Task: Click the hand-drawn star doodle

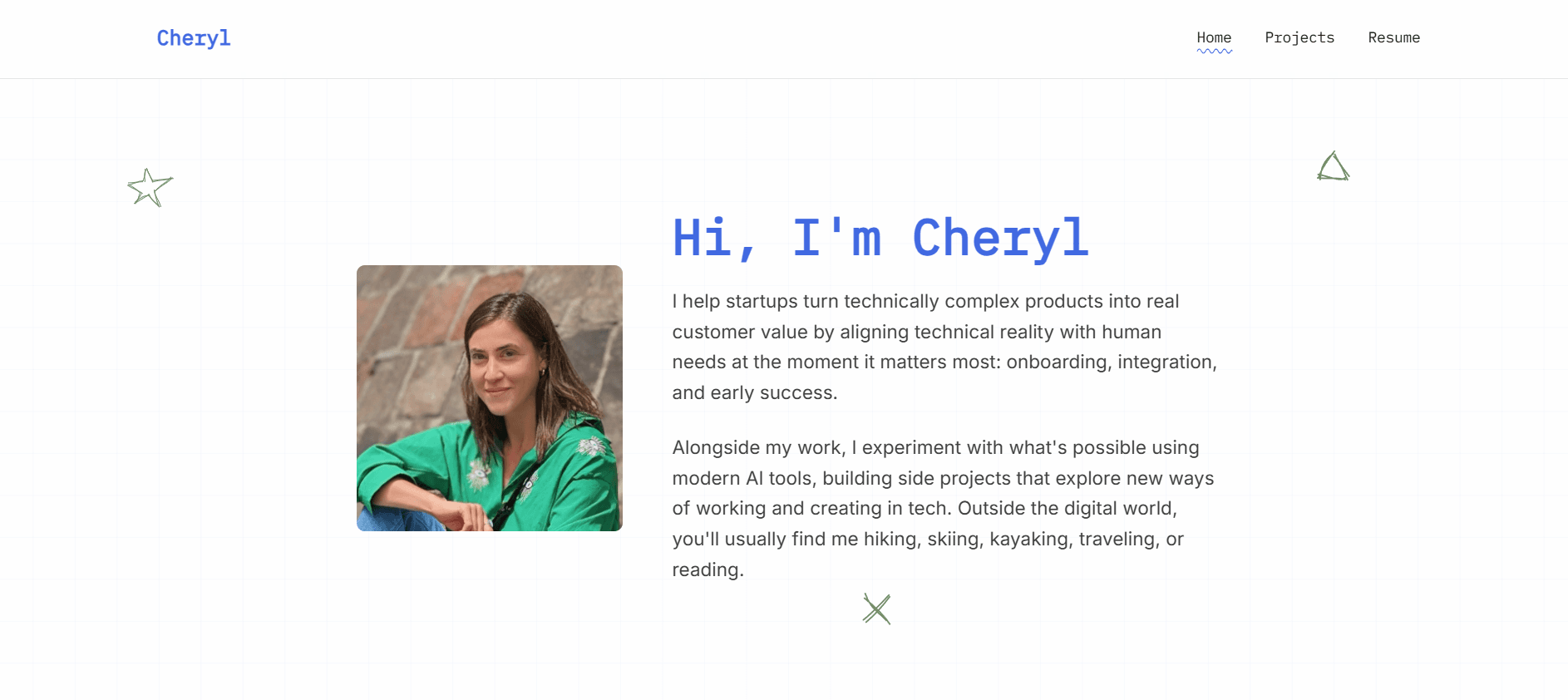Action: tap(150, 188)
